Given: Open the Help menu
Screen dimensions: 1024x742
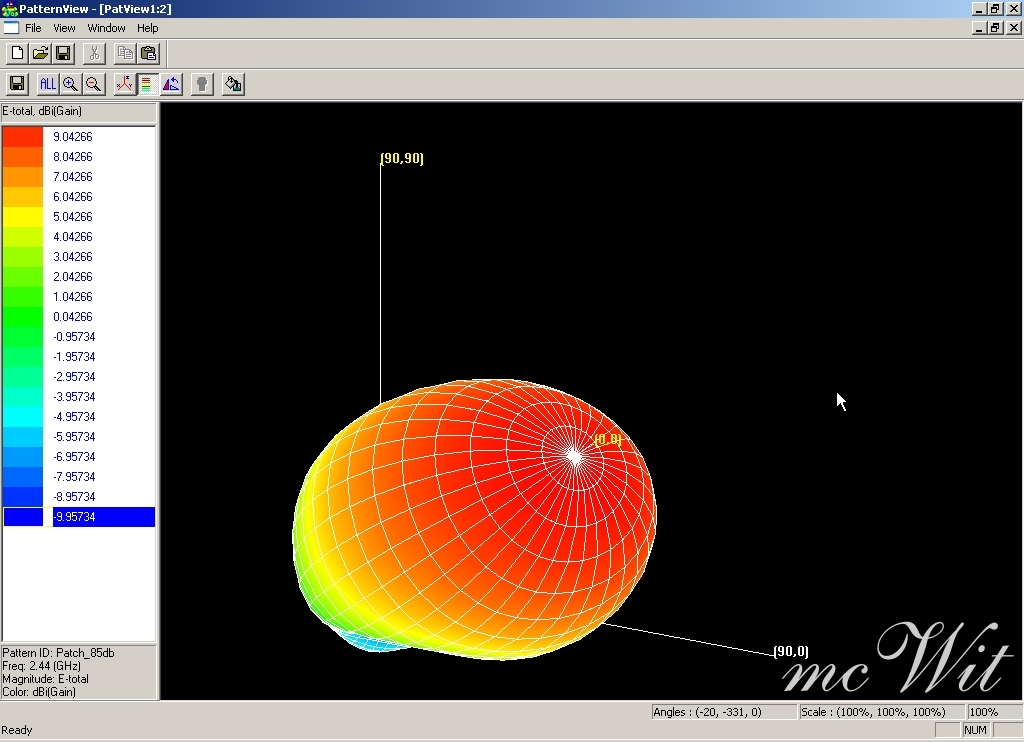Looking at the screenshot, I should [x=148, y=28].
